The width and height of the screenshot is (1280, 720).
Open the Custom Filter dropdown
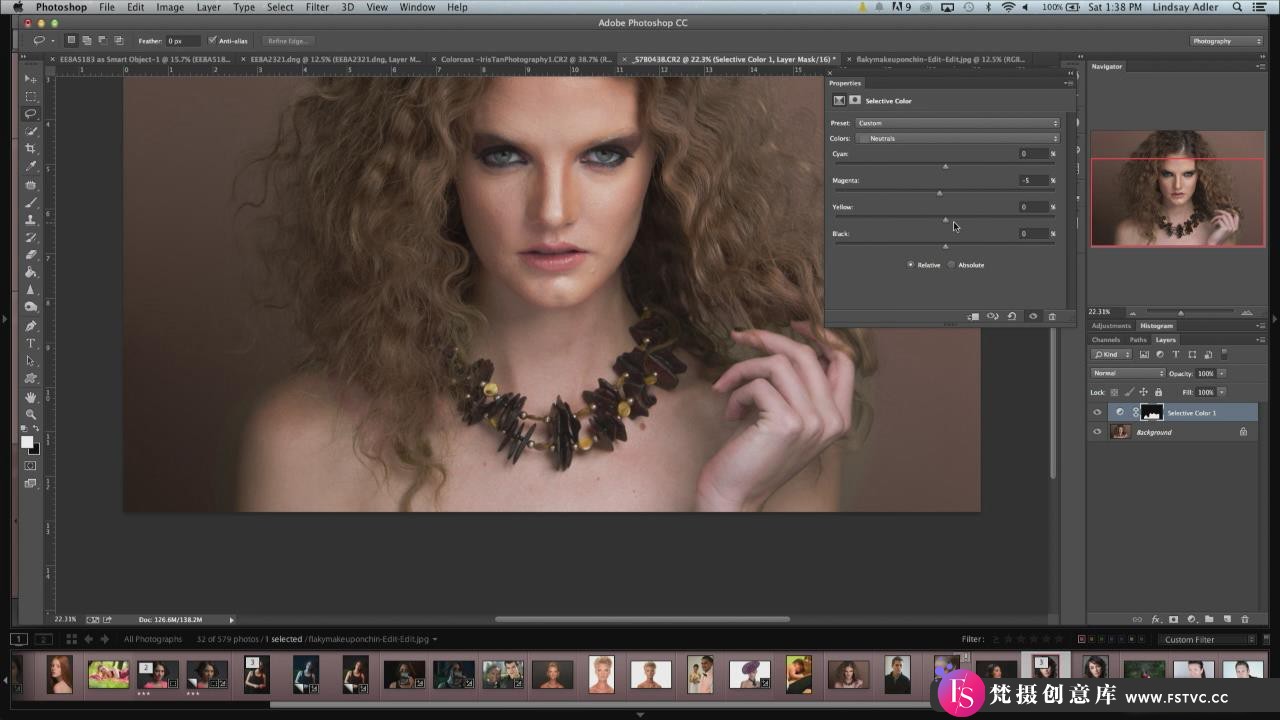click(x=1208, y=639)
